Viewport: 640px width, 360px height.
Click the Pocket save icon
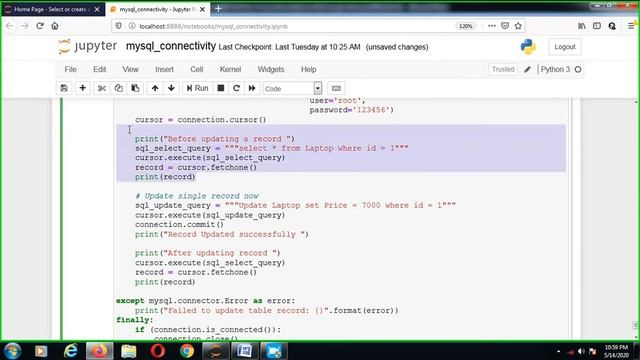pos(505,26)
